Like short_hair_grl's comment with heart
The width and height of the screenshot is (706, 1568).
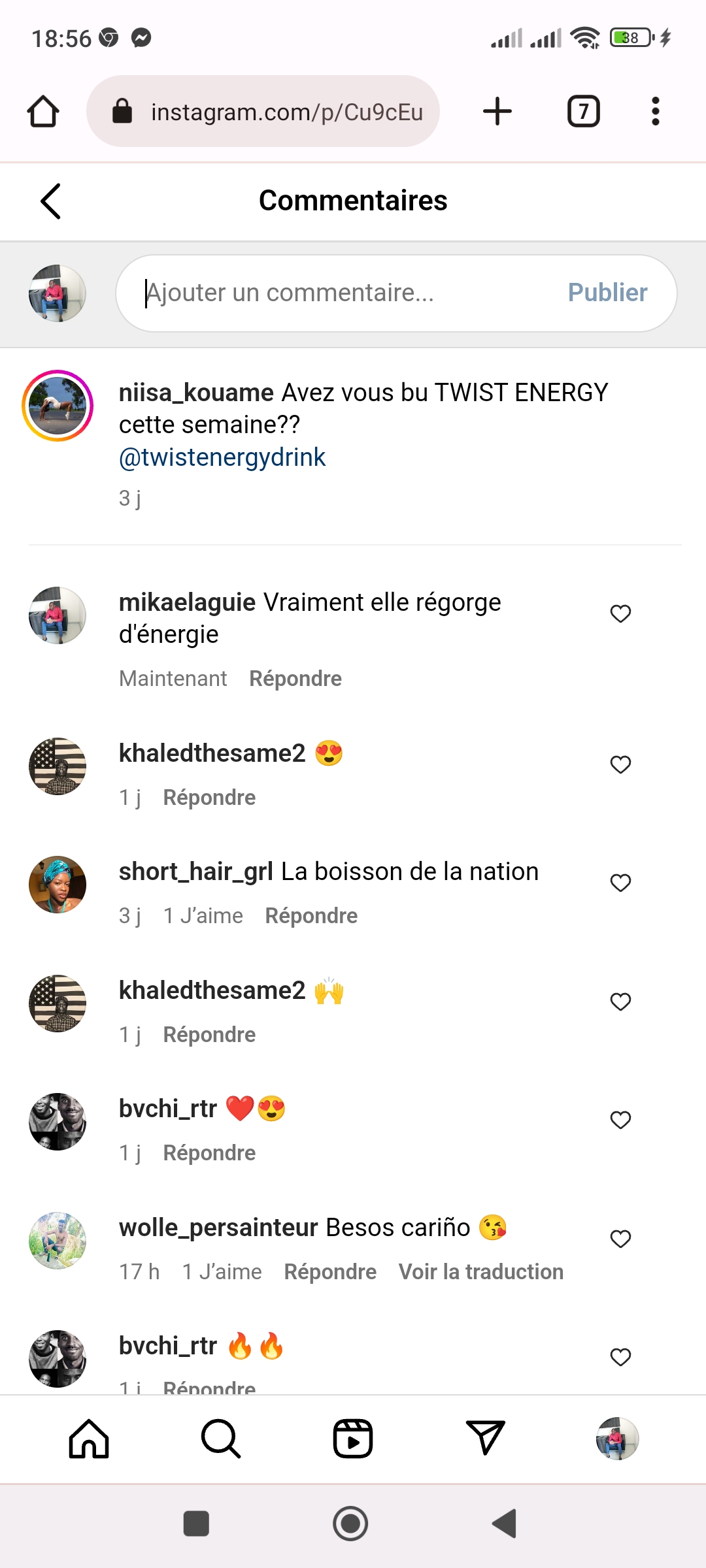click(620, 883)
